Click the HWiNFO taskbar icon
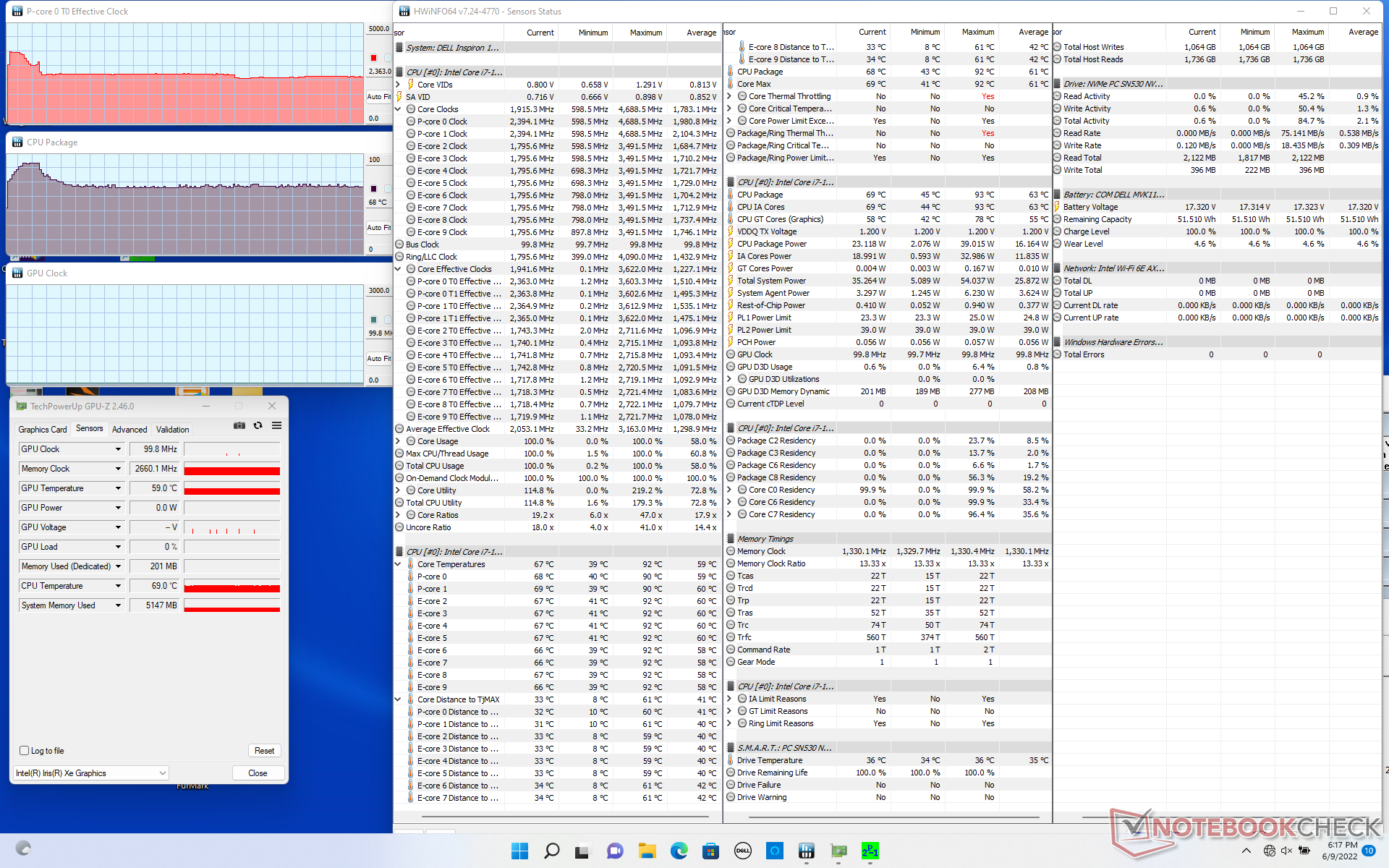This screenshot has height=868, width=1389. click(x=806, y=851)
